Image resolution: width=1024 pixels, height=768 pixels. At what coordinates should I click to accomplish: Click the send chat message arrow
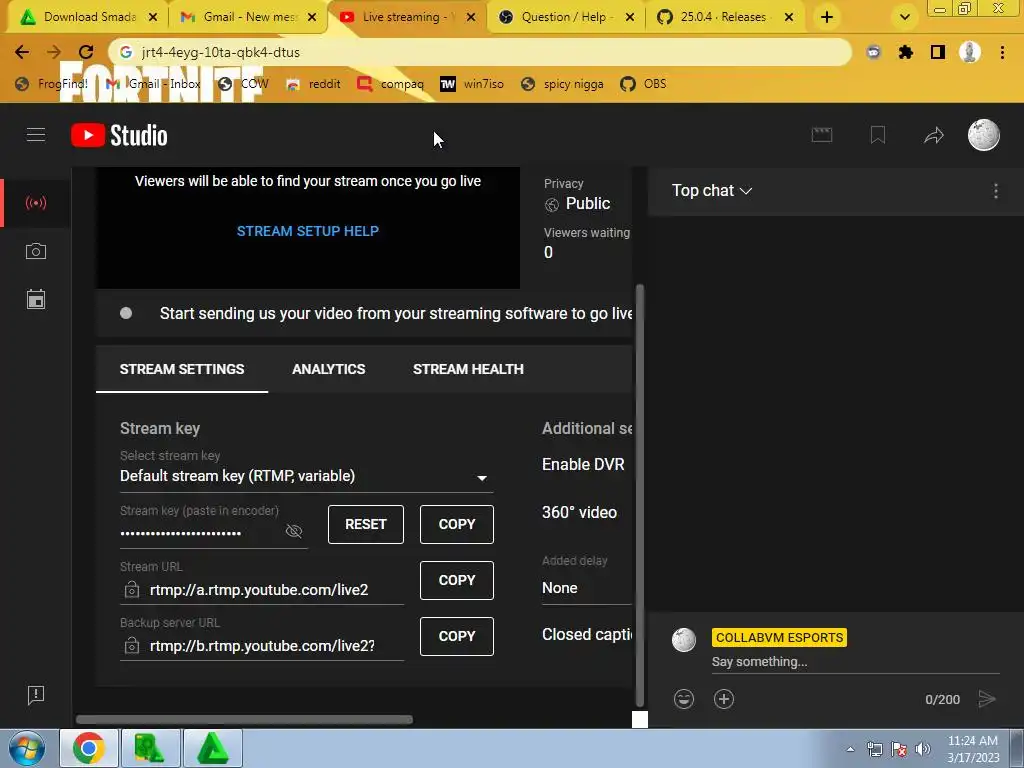(x=987, y=699)
